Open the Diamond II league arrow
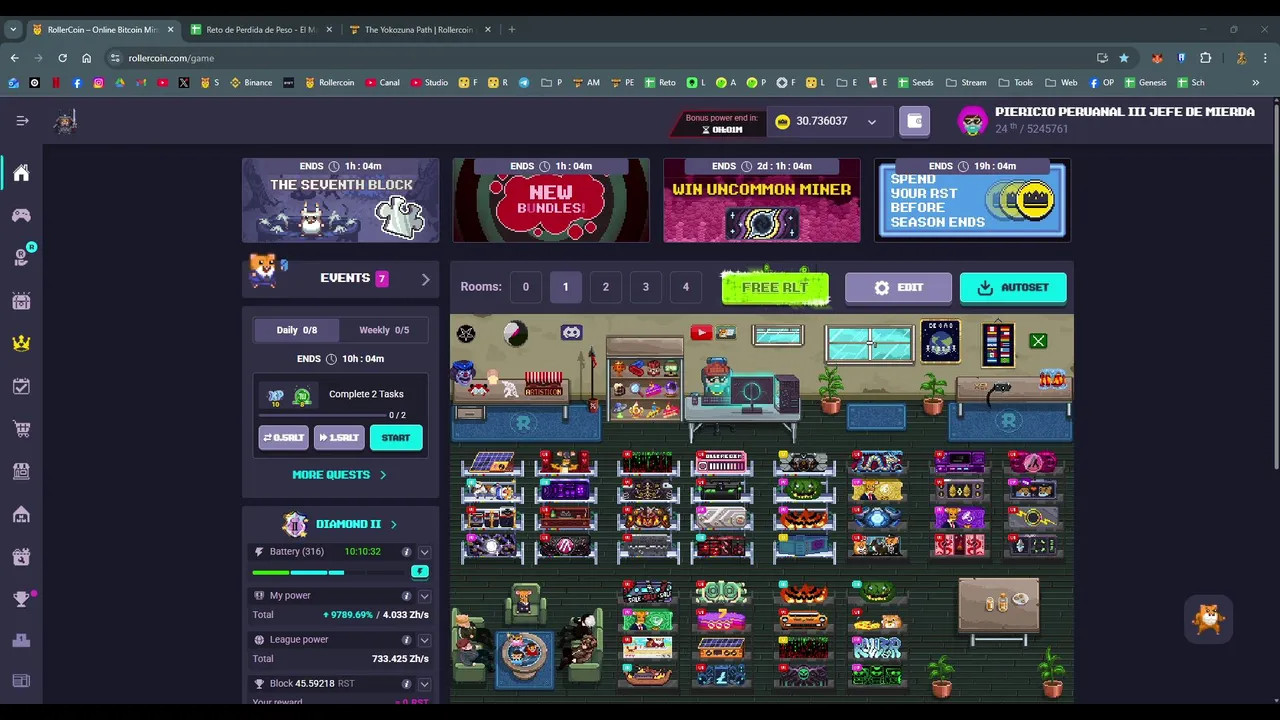This screenshot has width=1280, height=720. pos(393,524)
